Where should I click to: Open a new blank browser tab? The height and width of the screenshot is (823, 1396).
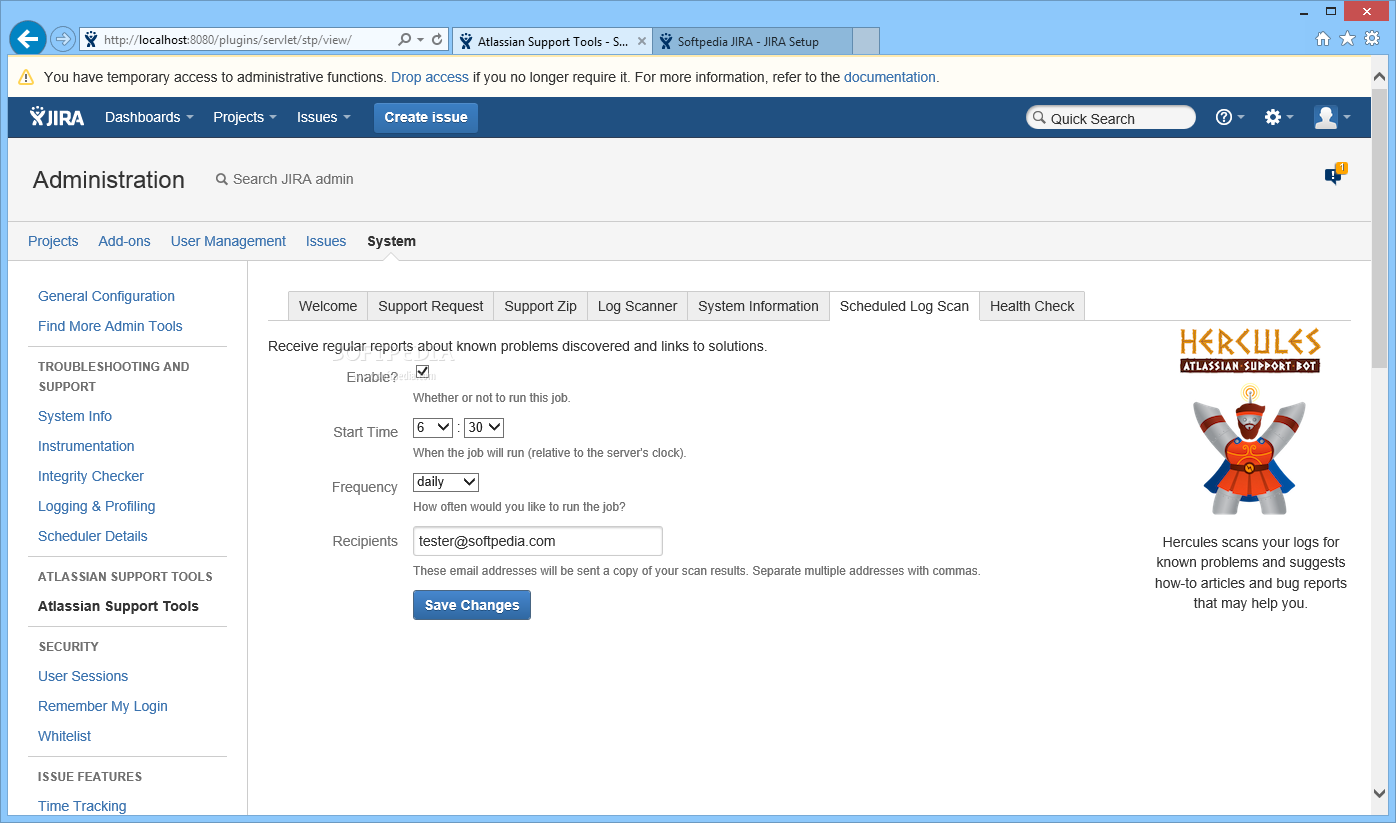(866, 41)
